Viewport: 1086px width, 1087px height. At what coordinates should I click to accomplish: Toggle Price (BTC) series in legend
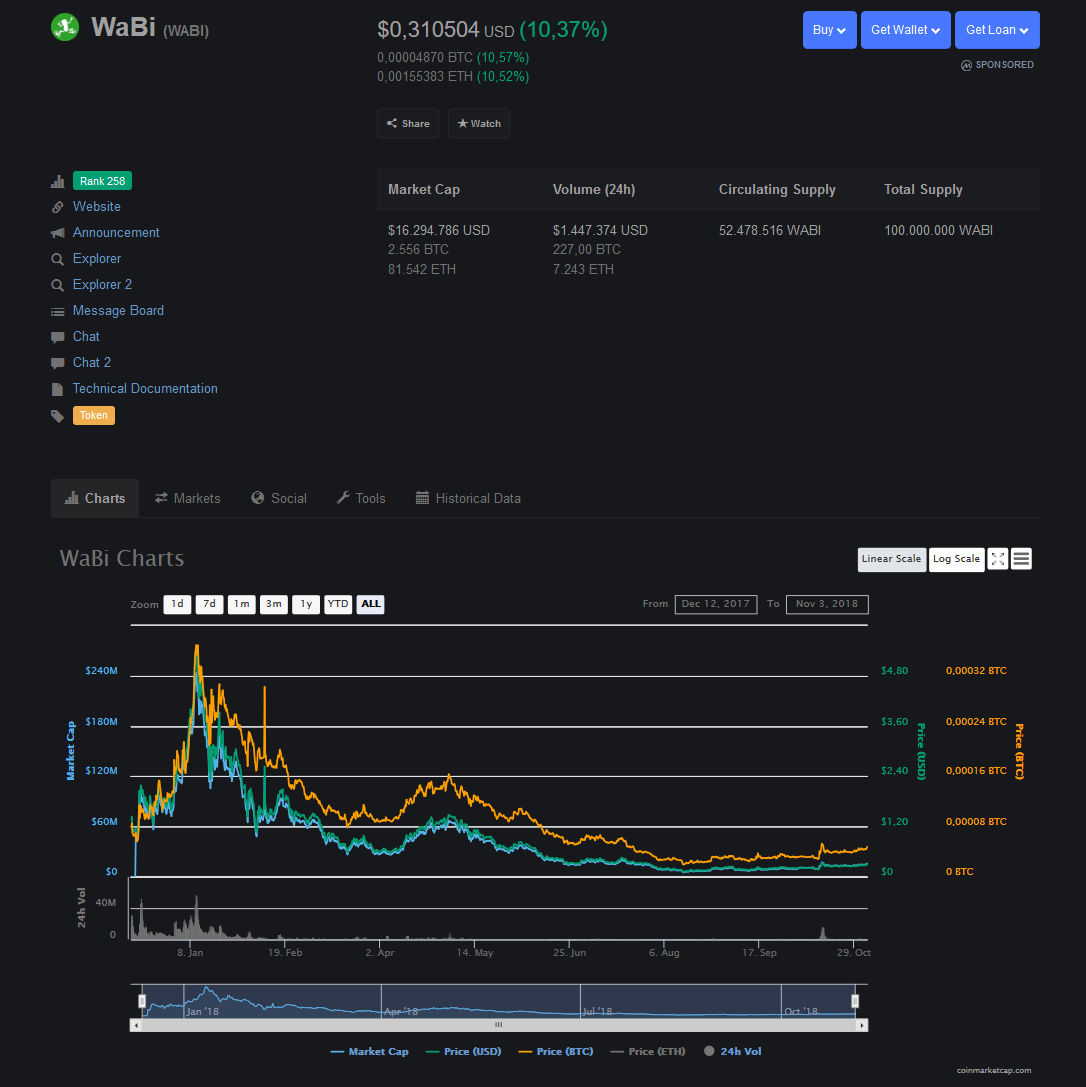click(556, 1052)
